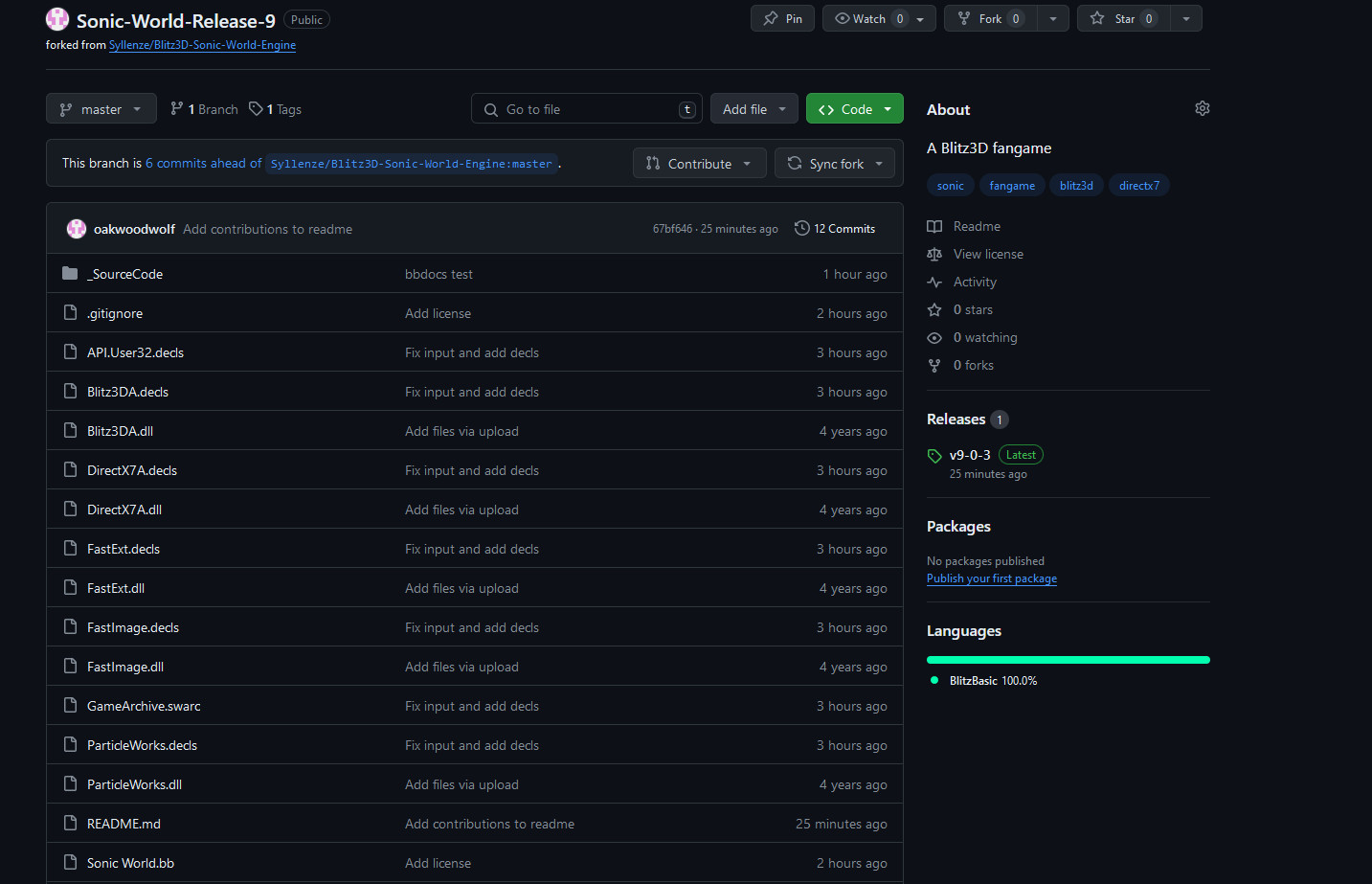Open the _SourceCode folder
This screenshot has width=1372, height=884.
pyautogui.click(x=125, y=274)
